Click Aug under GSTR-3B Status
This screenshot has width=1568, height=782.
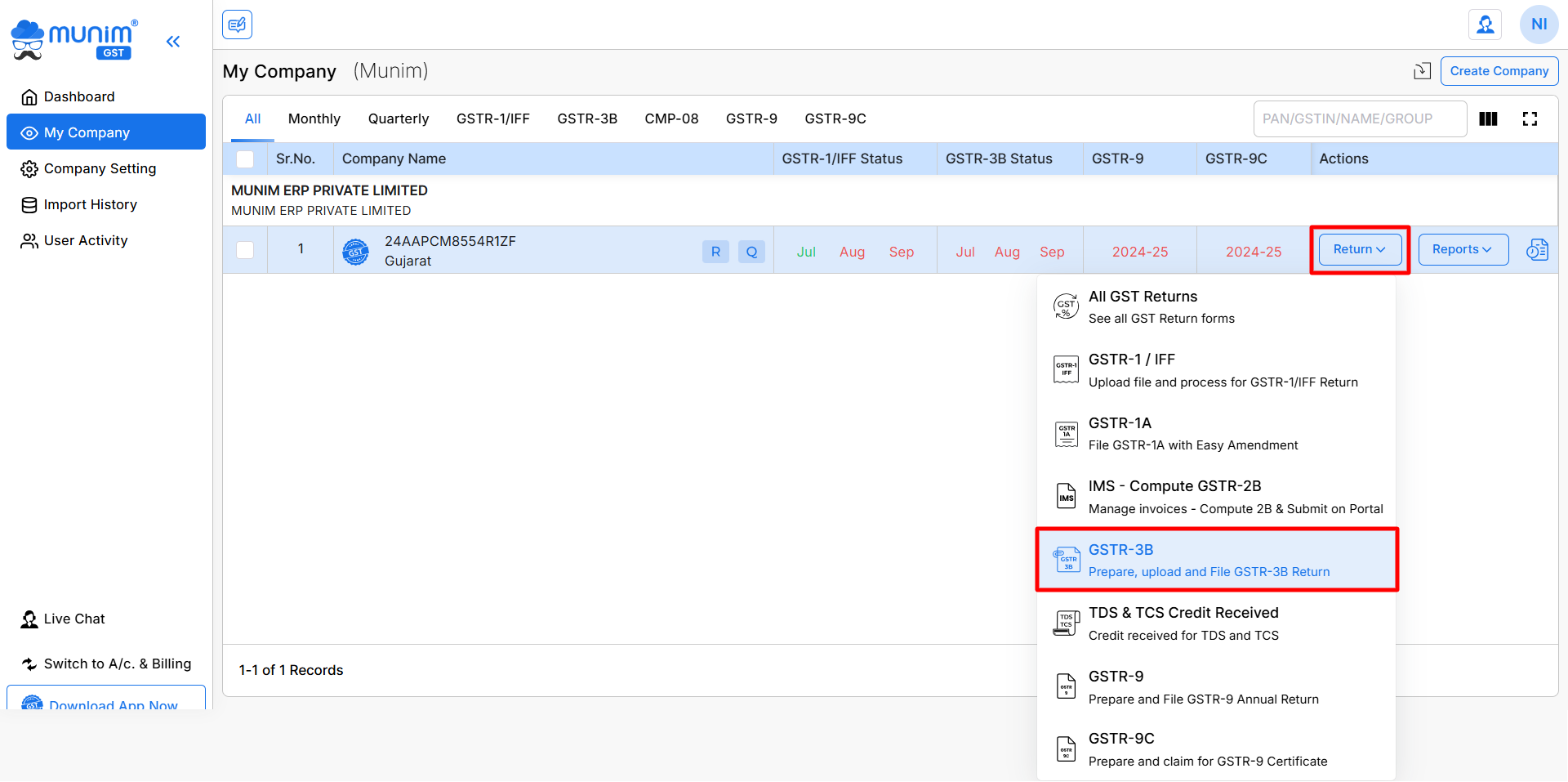coord(1007,252)
